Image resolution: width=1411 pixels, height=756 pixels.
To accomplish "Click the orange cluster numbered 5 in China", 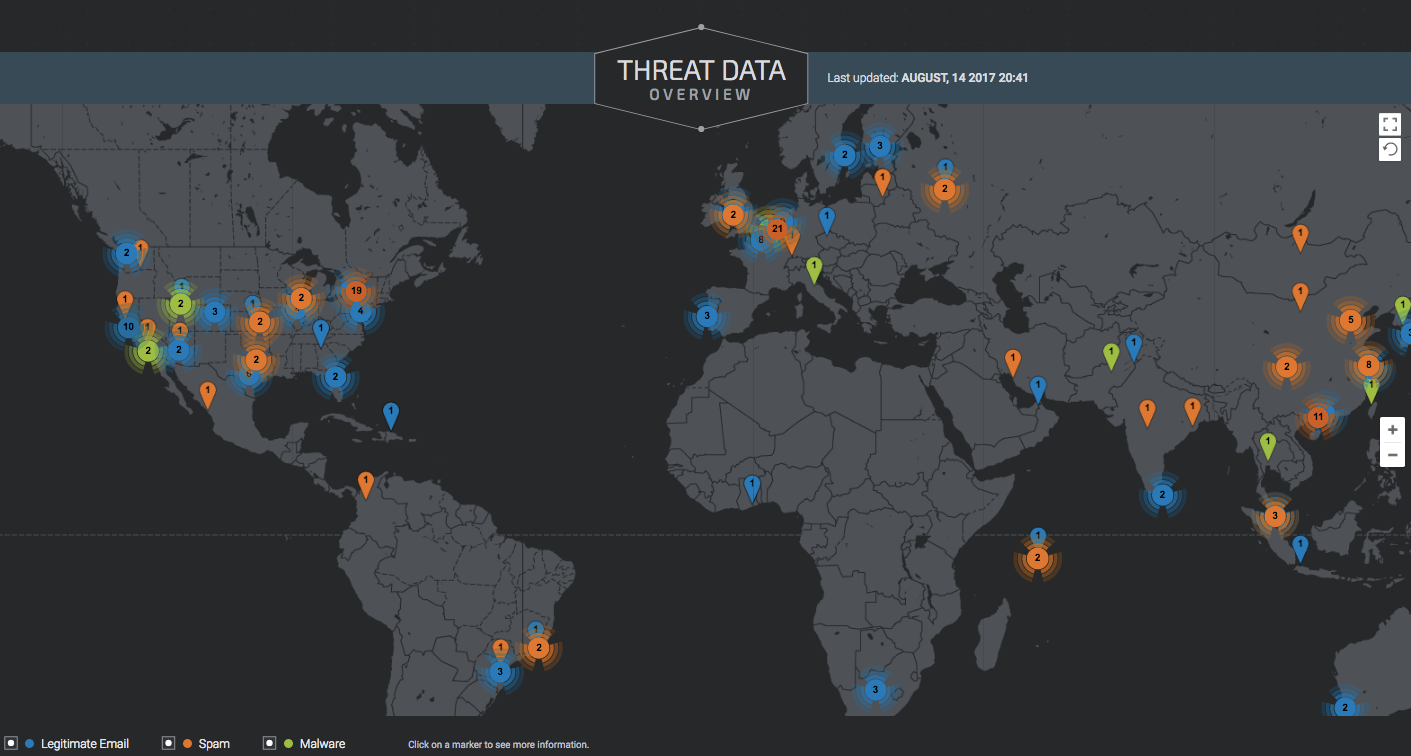I will coord(1350,321).
